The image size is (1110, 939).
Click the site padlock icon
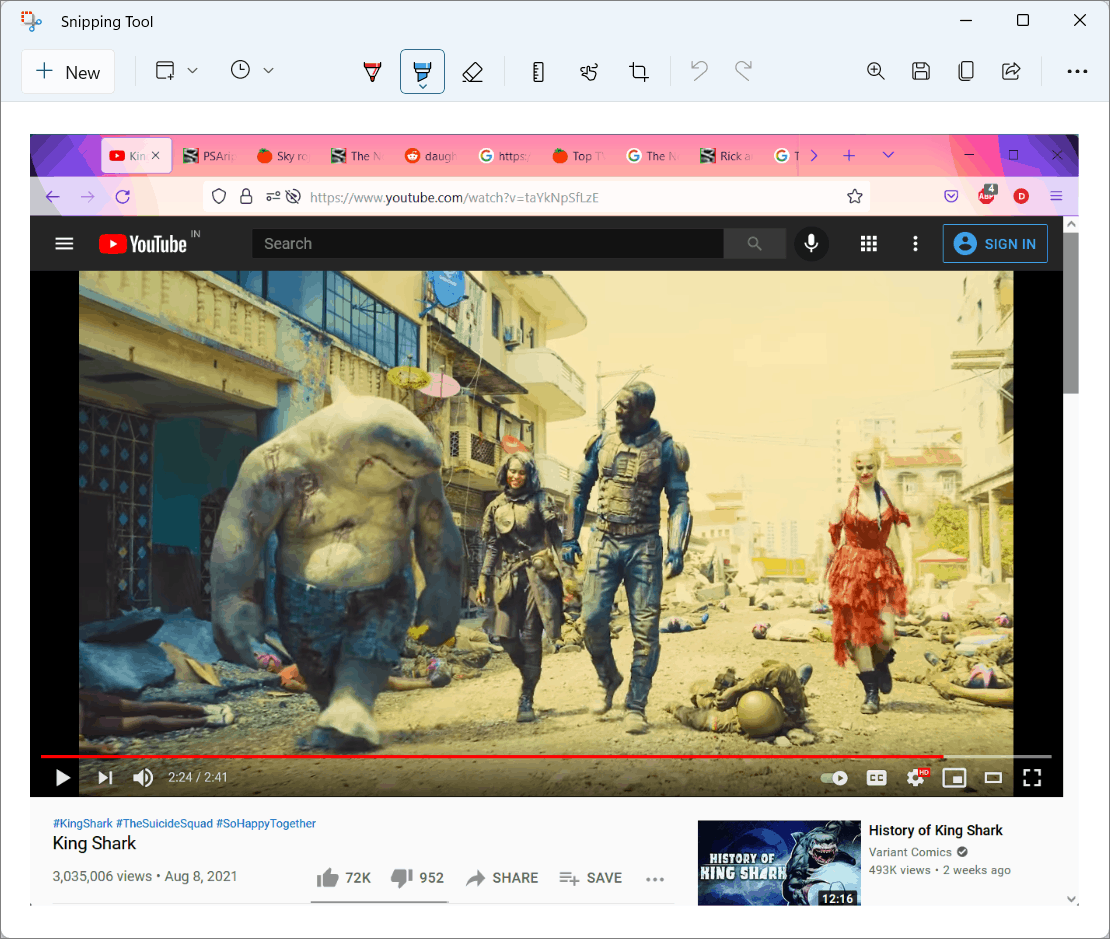pos(246,196)
